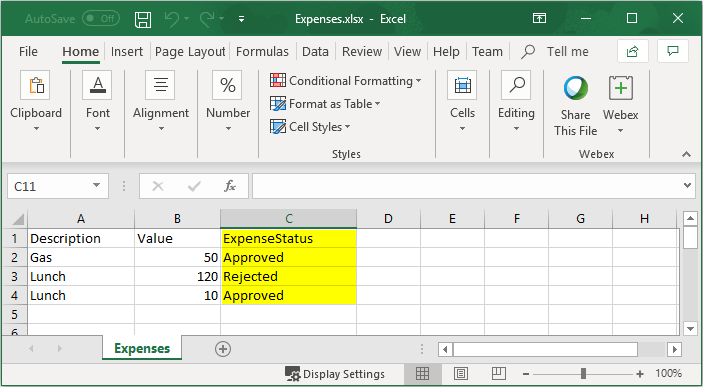This screenshot has width=703, height=387.
Task: Select the Description header cell
Action: (x=81, y=238)
